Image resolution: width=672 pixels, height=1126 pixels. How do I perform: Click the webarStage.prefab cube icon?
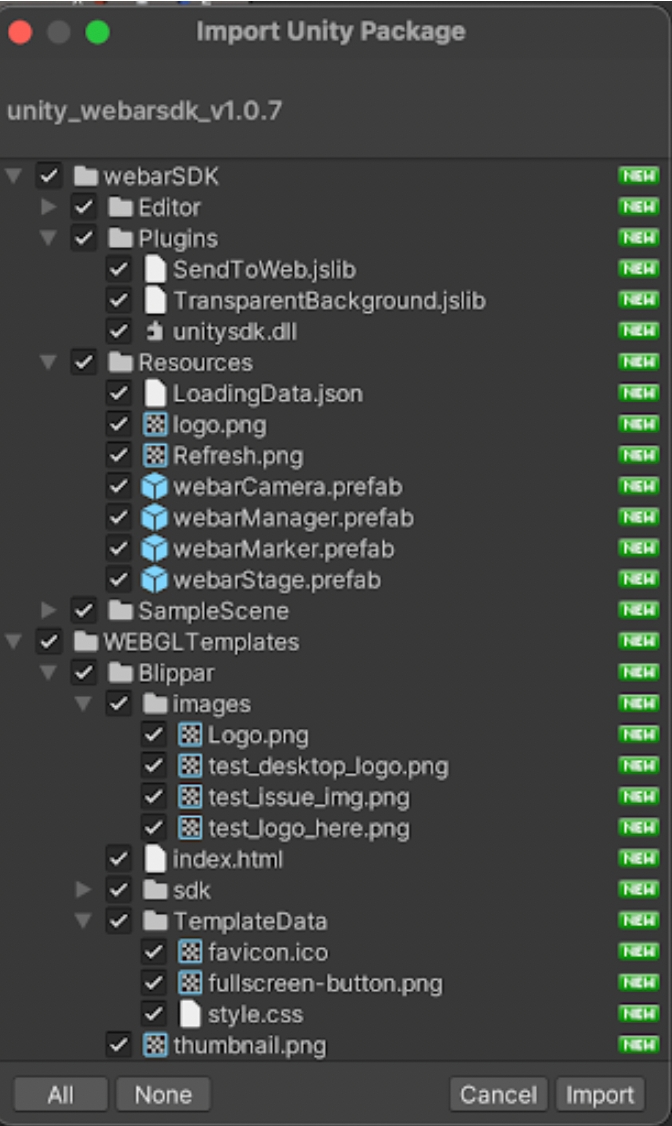click(x=154, y=580)
